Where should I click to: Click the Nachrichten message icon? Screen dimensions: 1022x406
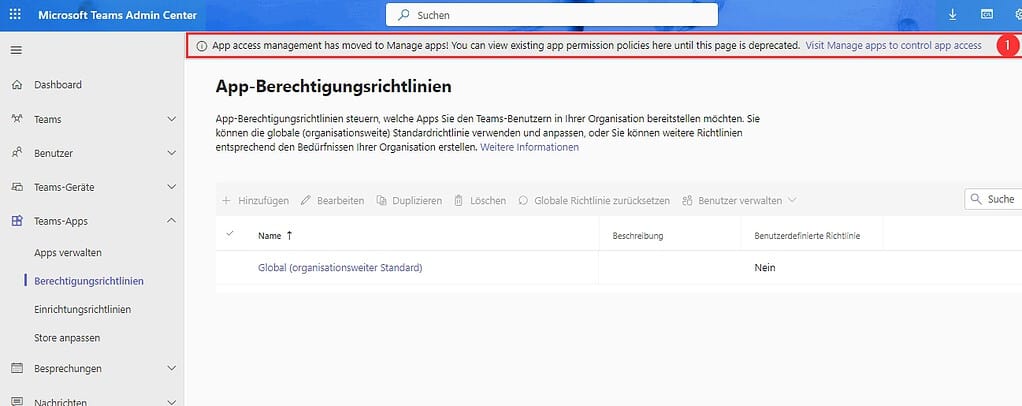[18, 402]
